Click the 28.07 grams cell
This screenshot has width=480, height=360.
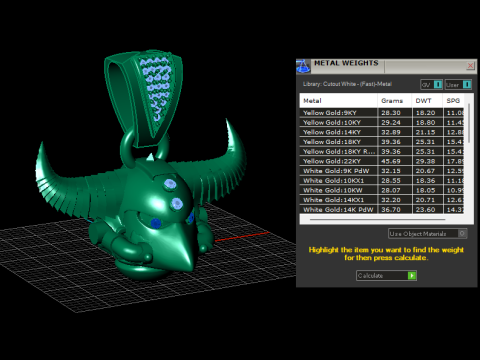[395, 190]
